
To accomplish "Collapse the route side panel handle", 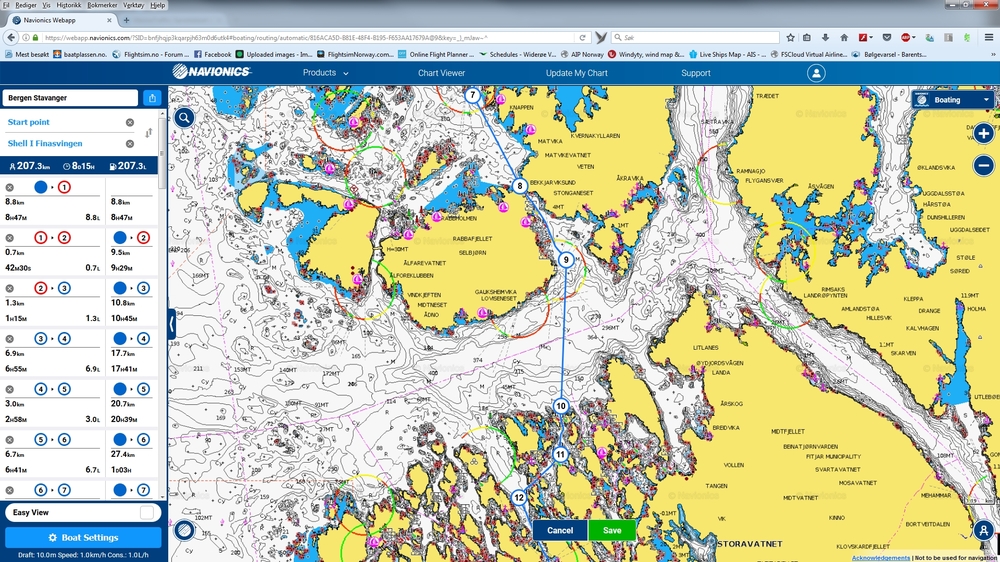I will (x=172, y=324).
